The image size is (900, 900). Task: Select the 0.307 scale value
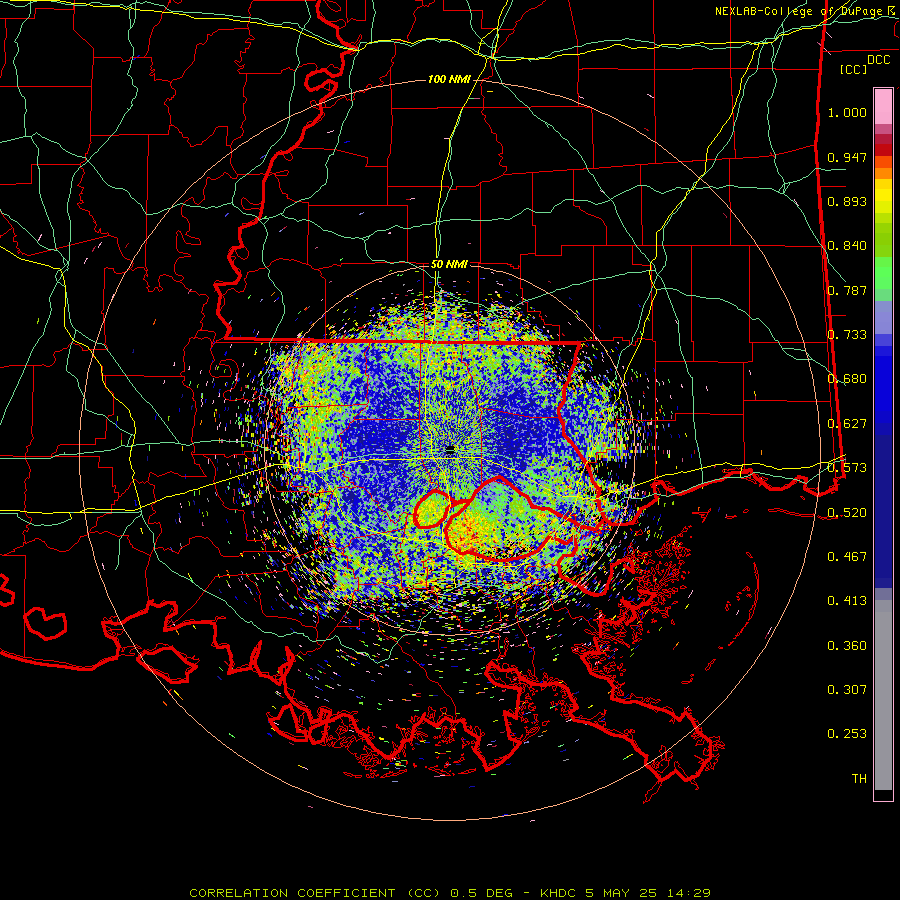point(847,689)
